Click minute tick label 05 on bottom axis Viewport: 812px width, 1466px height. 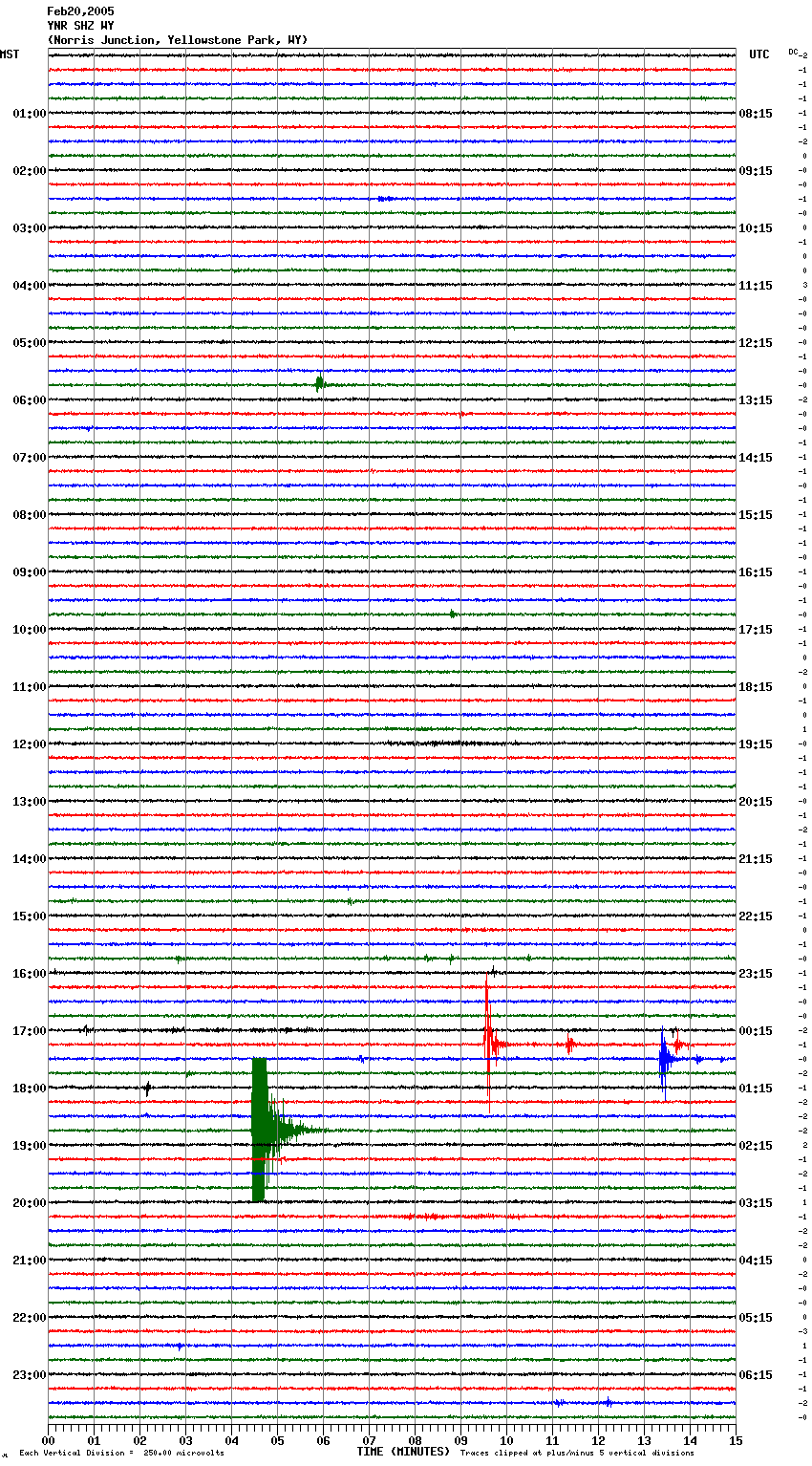(277, 1441)
